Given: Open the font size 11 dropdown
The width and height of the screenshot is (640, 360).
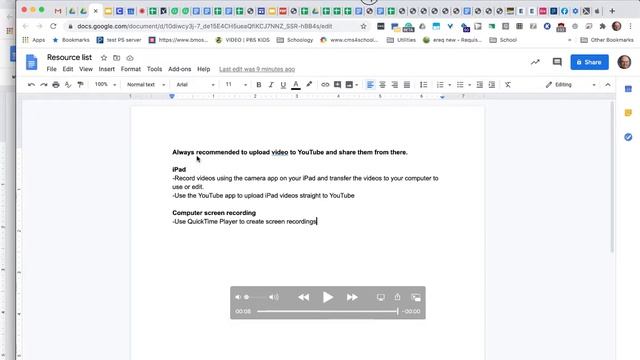Looking at the screenshot, I should pyautogui.click(x=236, y=84).
